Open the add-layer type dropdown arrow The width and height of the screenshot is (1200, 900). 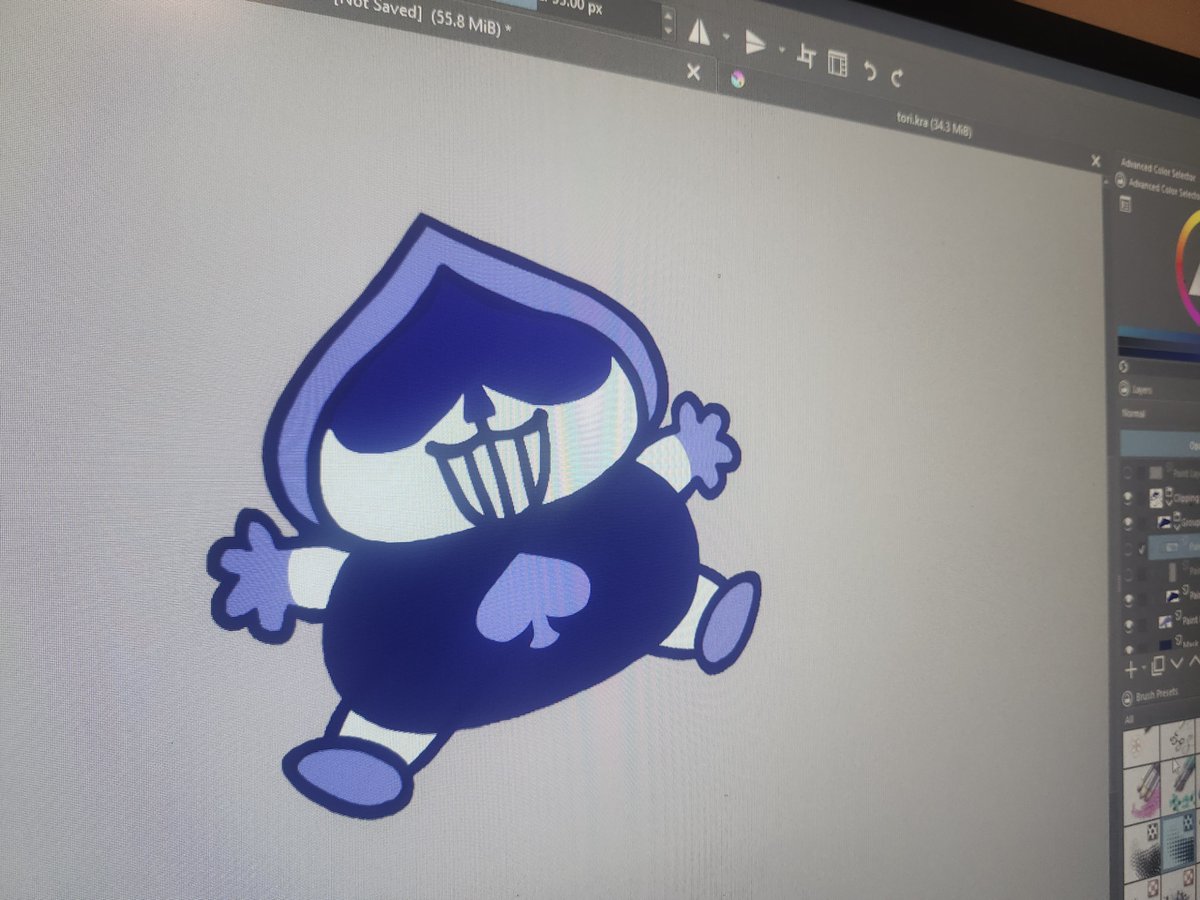(1143, 668)
